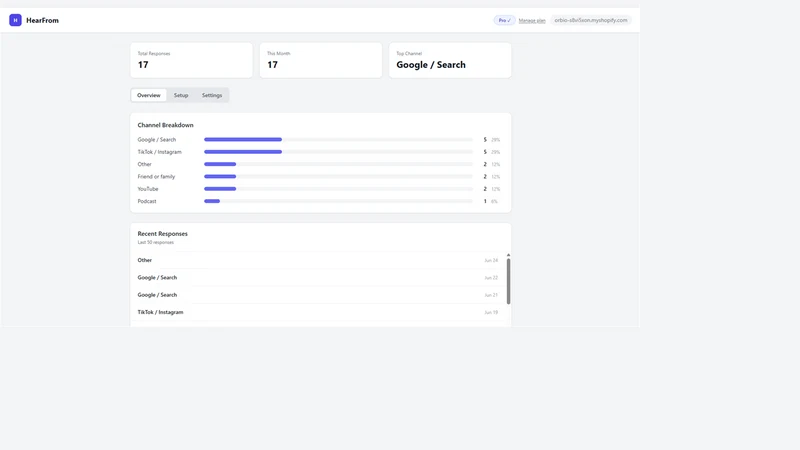Click the Podcast channel label
Image resolution: width=800 pixels, height=450 pixels.
tap(147, 201)
